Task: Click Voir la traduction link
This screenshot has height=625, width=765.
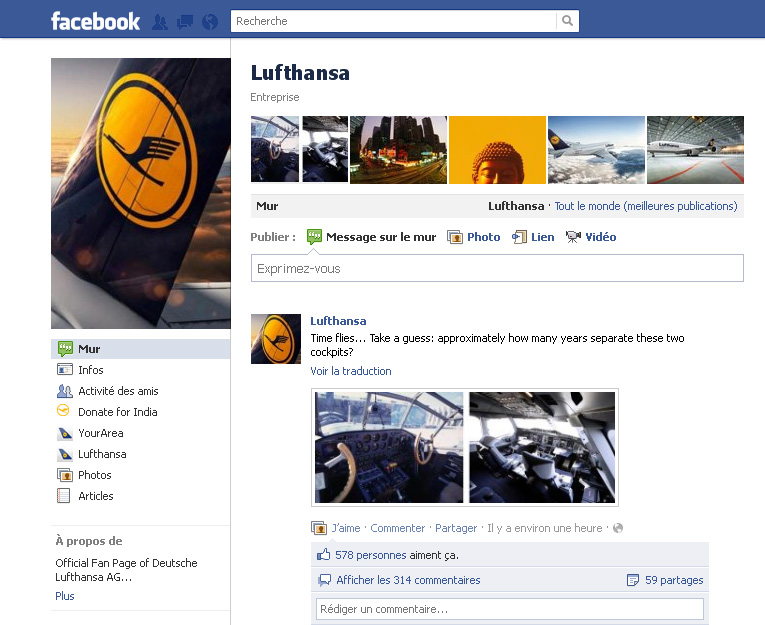Action: (x=351, y=371)
